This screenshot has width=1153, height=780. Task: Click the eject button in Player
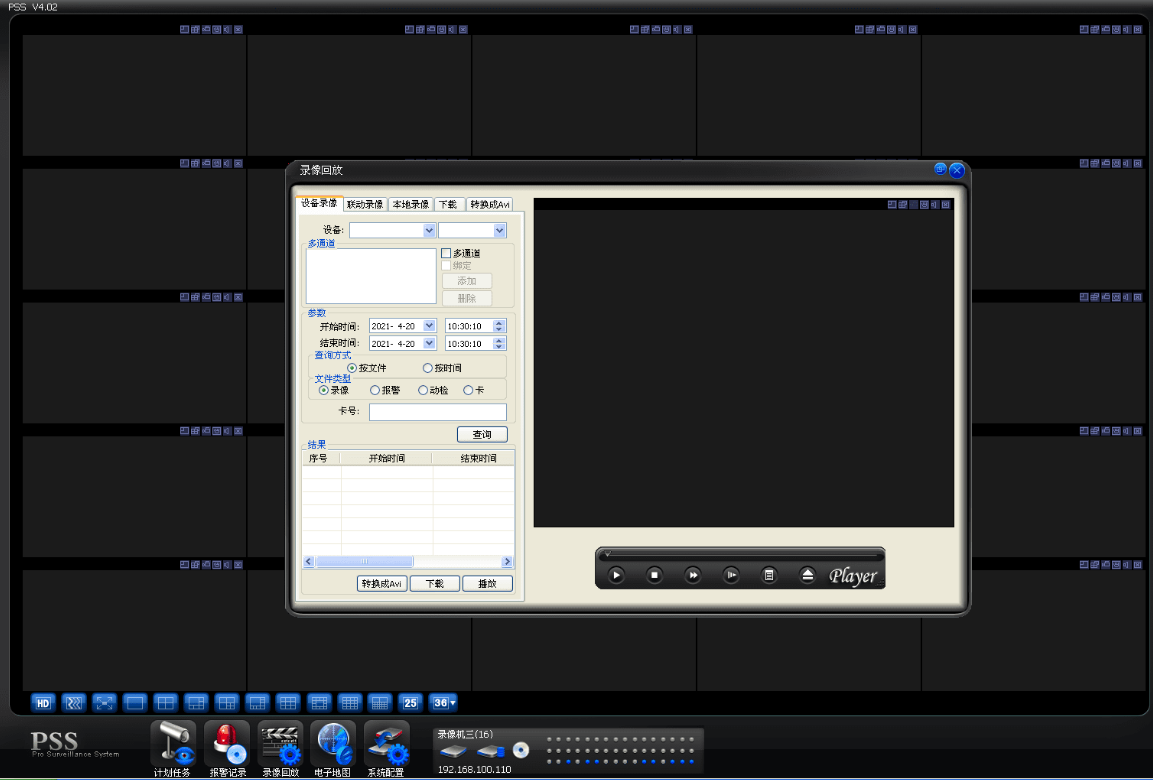[807, 575]
